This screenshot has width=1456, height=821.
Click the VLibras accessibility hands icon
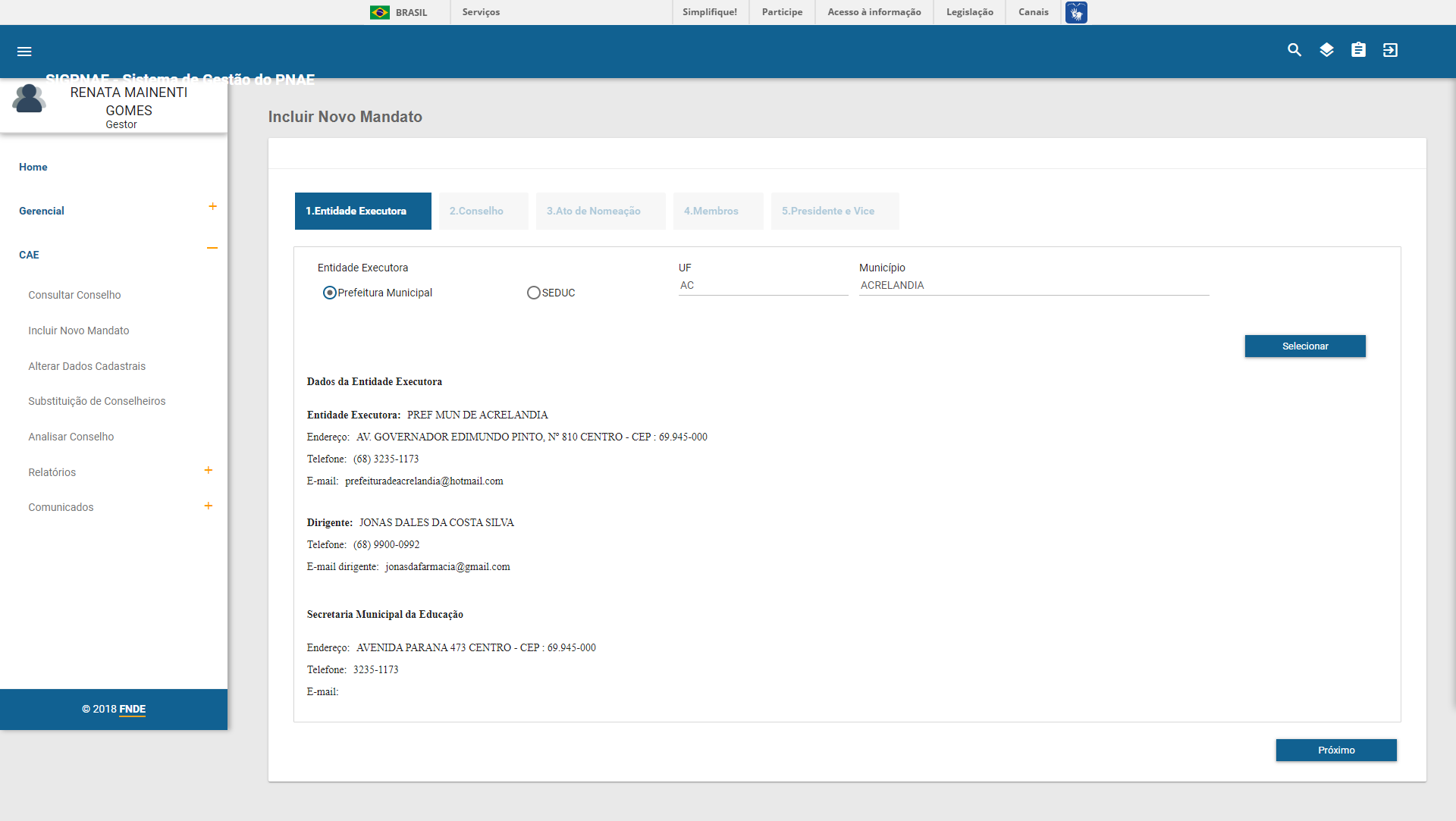[x=1076, y=12]
